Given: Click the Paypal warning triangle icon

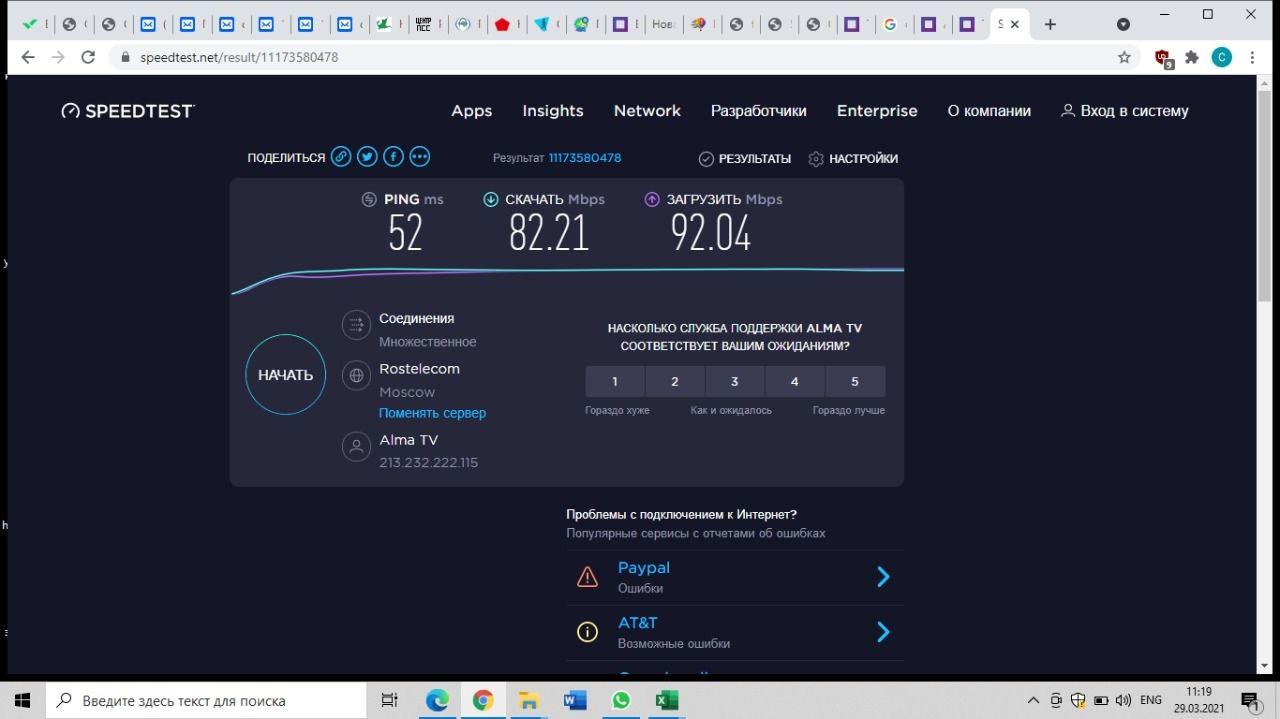Looking at the screenshot, I should coord(587,577).
